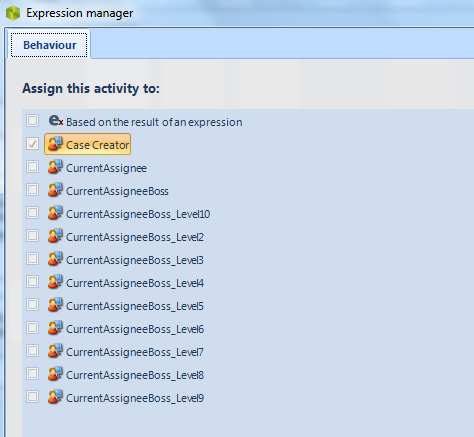Select the CurrentAssigneeBoss_Level6 label
The image size is (474, 437).
(135, 329)
